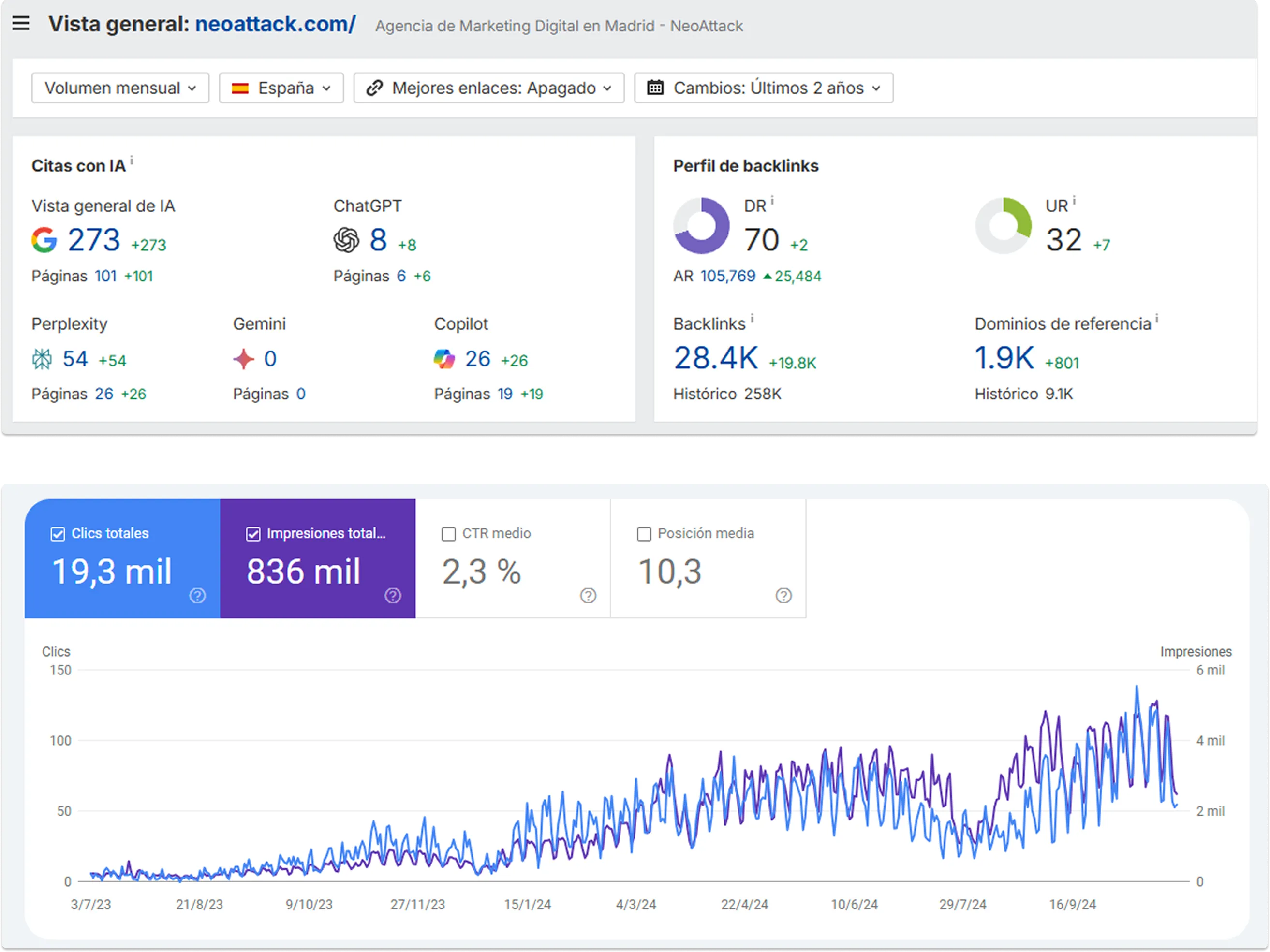Click the Gemini star icon

click(x=243, y=359)
